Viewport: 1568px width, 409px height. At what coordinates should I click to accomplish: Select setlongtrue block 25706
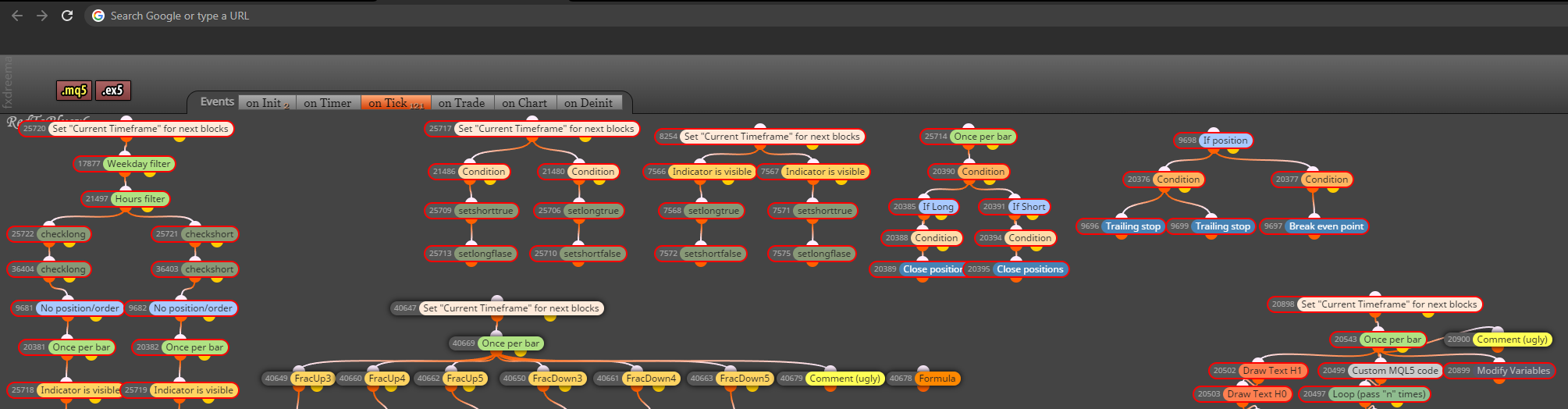(x=578, y=211)
